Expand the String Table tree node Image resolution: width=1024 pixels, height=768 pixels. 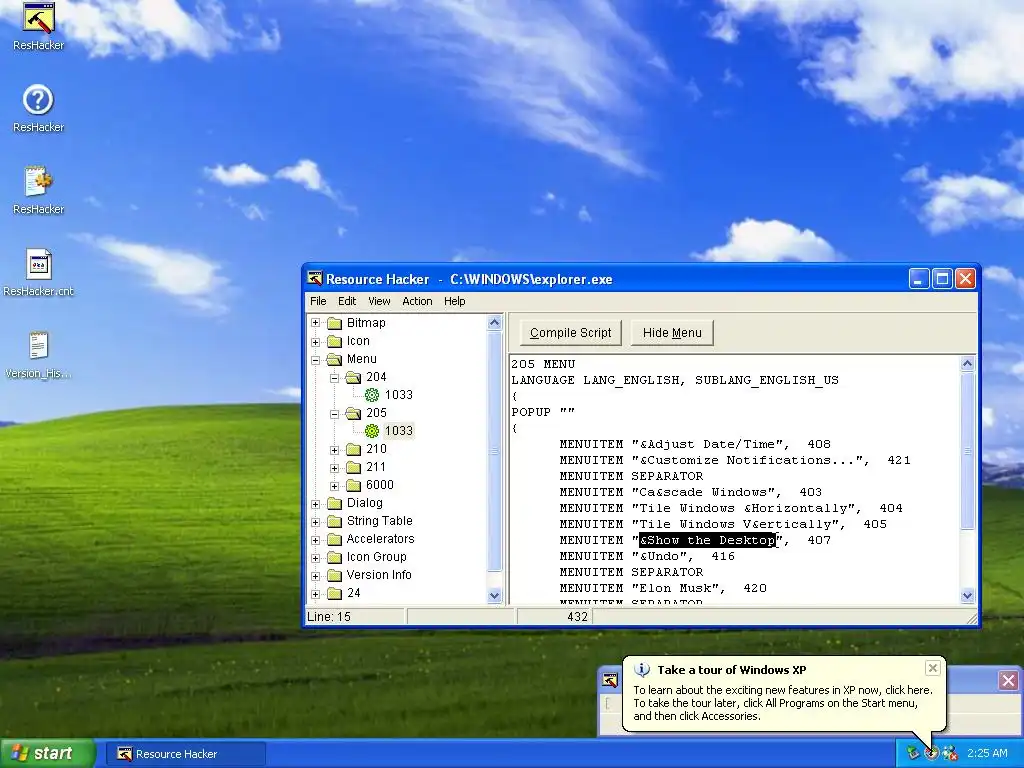[315, 521]
